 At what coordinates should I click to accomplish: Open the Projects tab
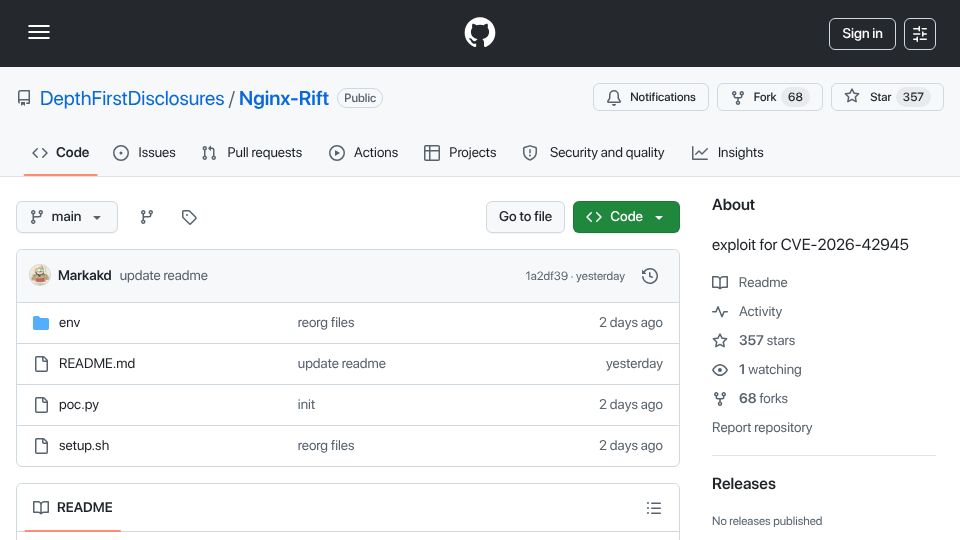pyautogui.click(x=460, y=152)
